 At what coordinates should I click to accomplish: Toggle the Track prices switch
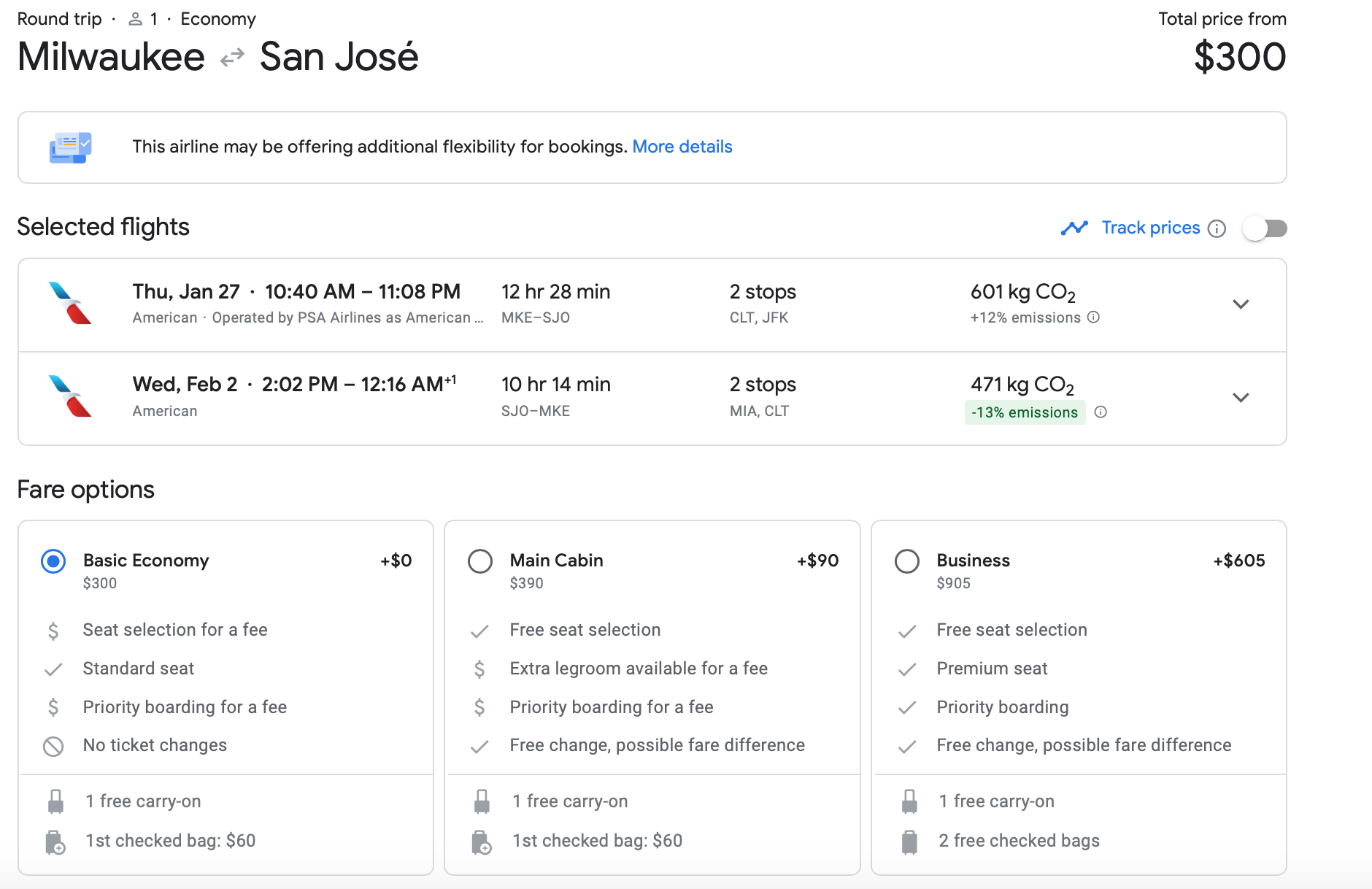[x=1265, y=228]
